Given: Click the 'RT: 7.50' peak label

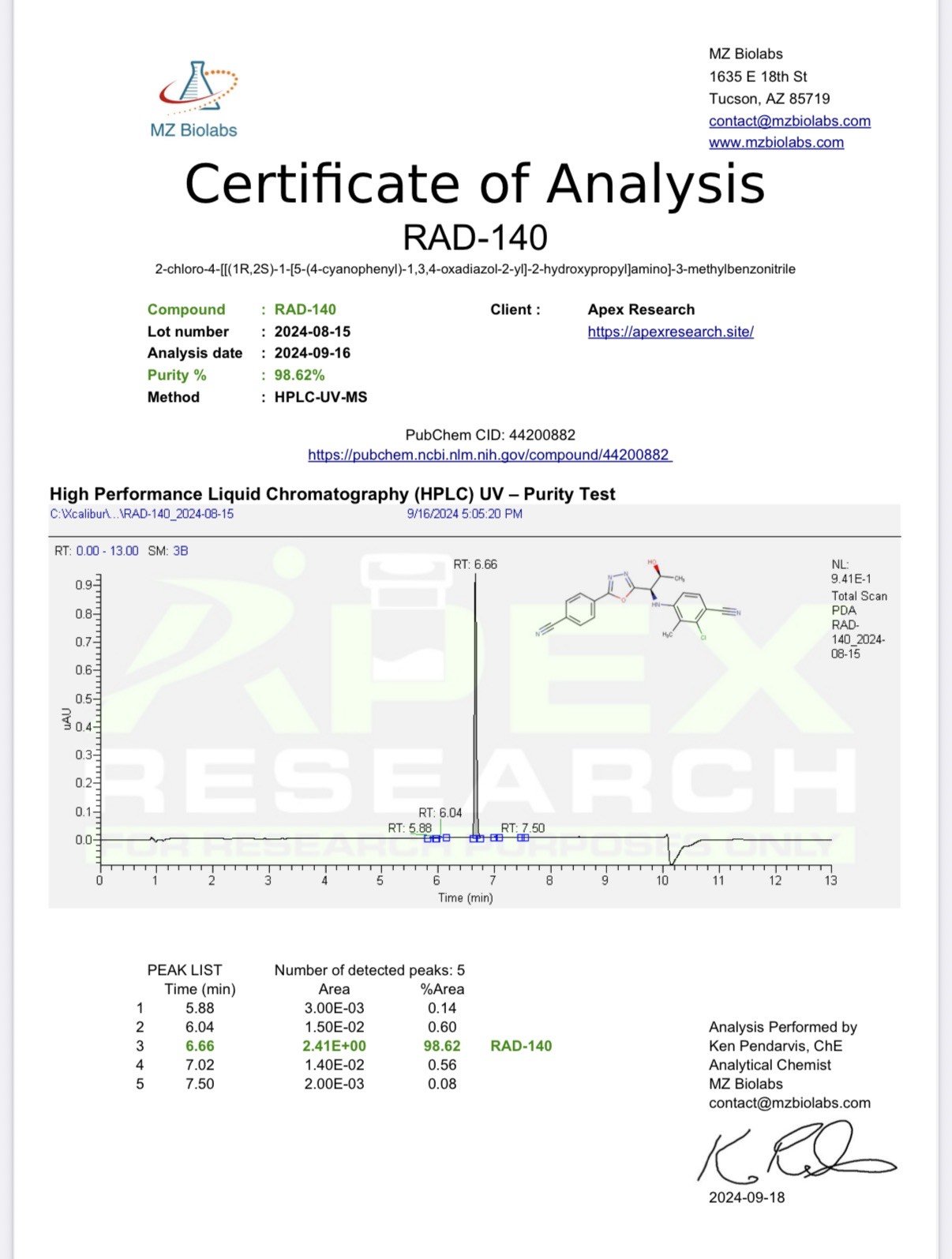Looking at the screenshot, I should point(523,828).
